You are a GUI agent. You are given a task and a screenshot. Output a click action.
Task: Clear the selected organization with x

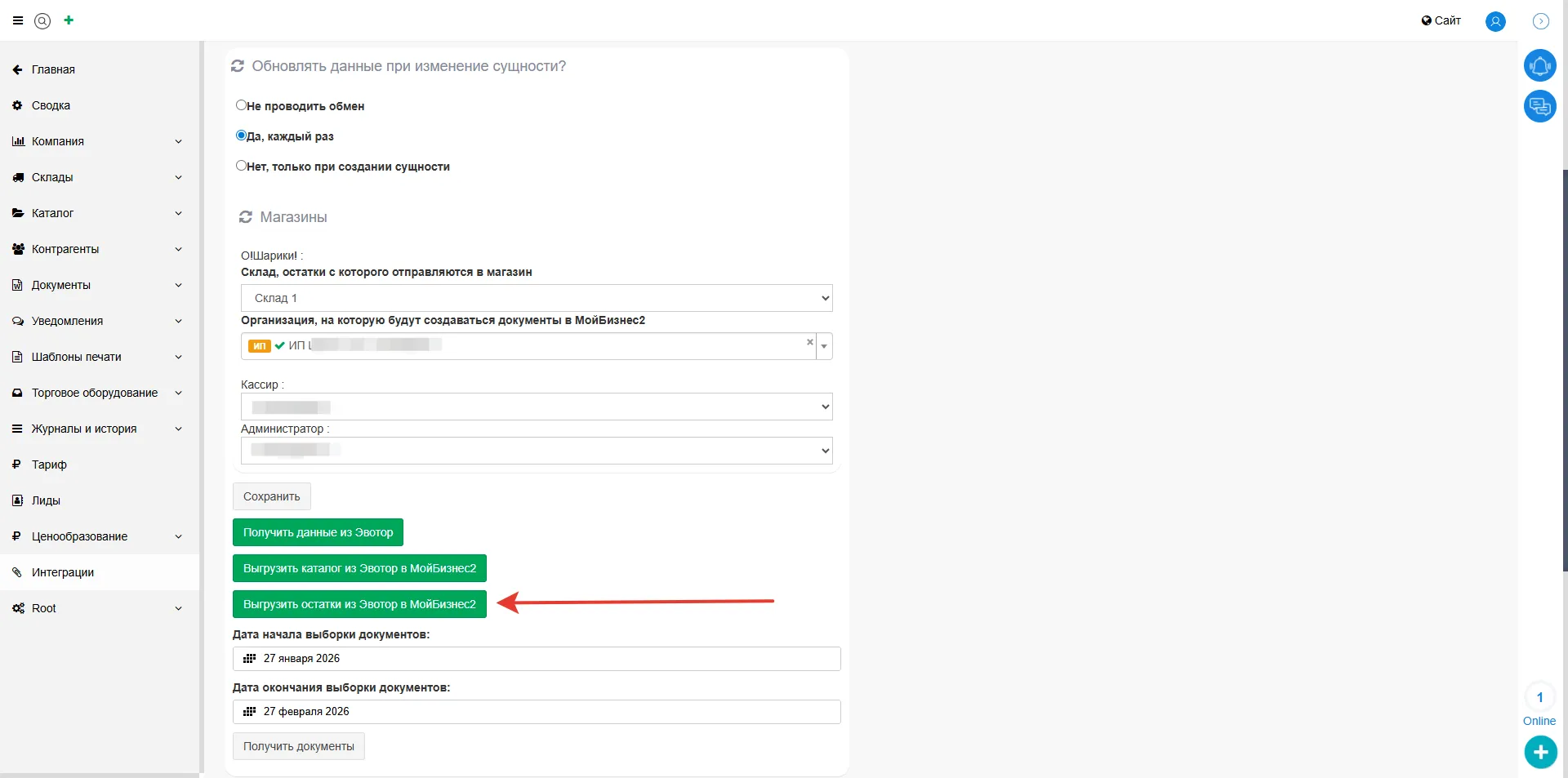[x=809, y=342]
